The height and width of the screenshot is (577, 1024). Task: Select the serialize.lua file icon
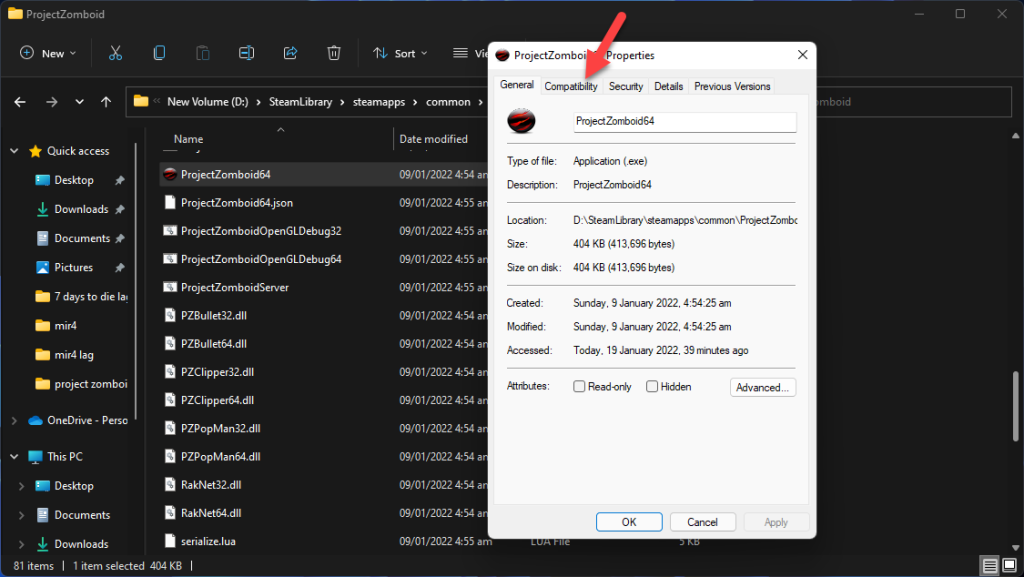click(170, 541)
